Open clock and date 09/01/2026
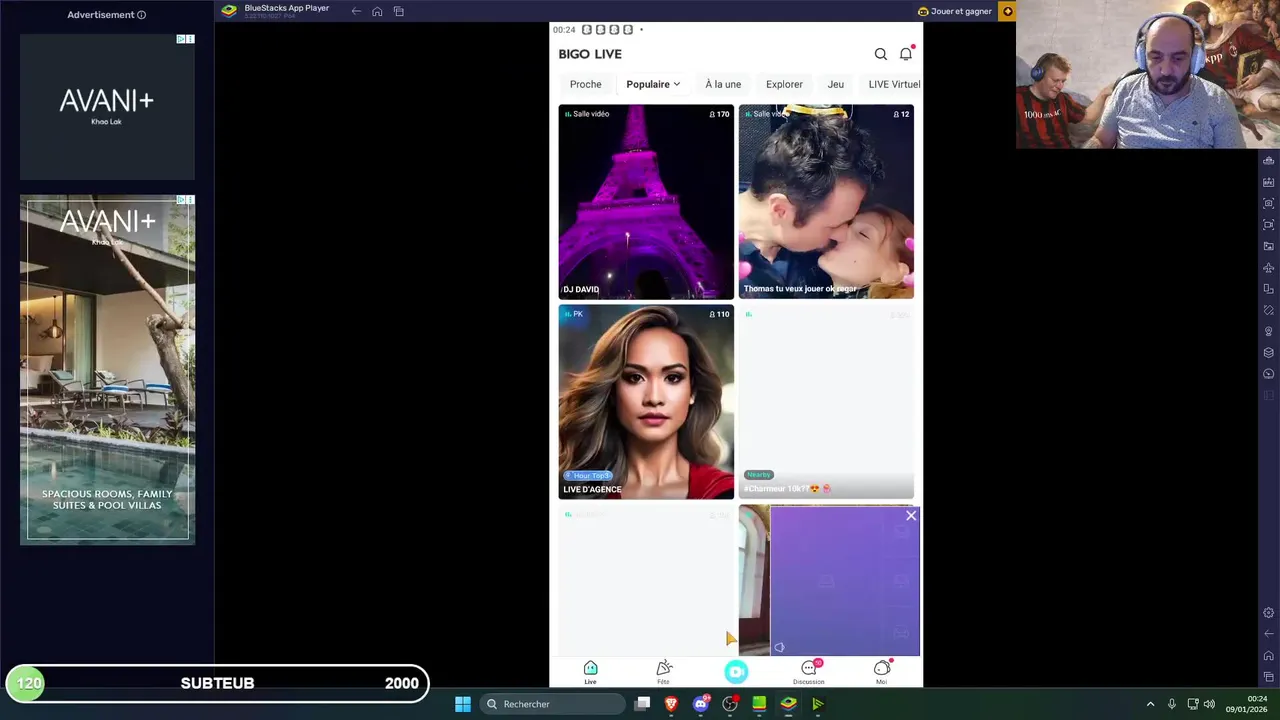Screen dimensions: 1280x720 coord(1245,704)
